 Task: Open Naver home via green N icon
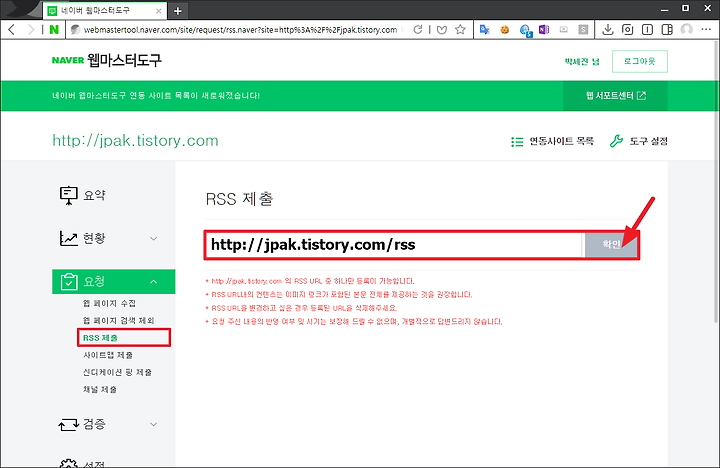54,30
